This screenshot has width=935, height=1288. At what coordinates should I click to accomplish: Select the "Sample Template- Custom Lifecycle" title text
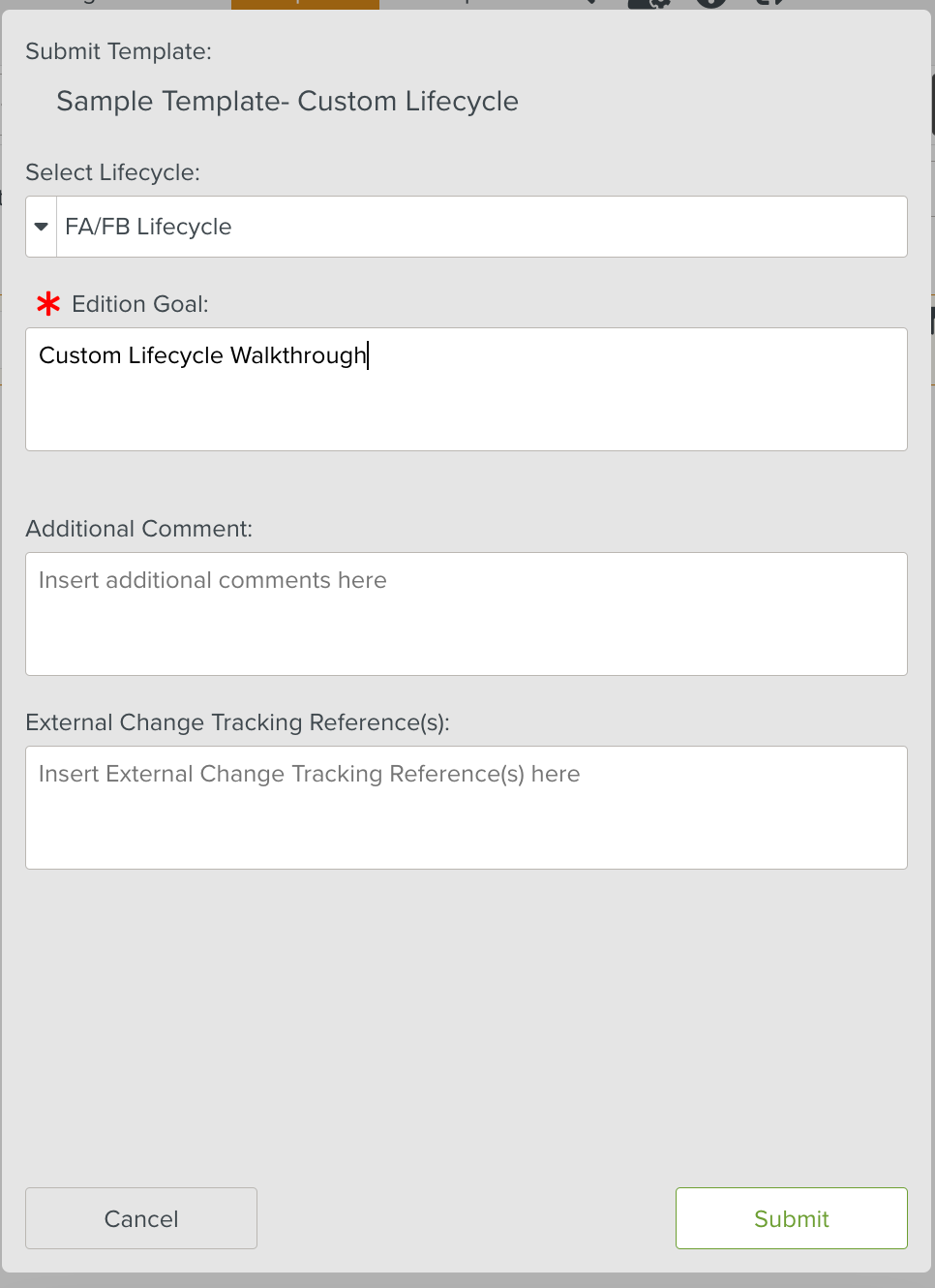[287, 101]
